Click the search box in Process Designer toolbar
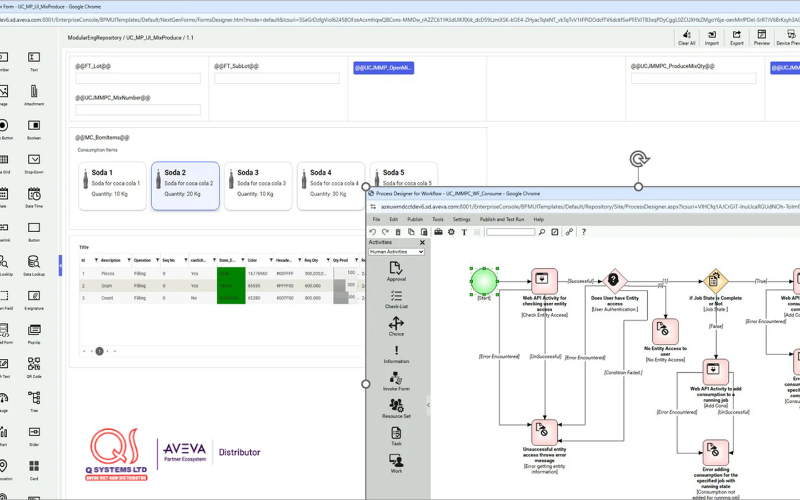Screen dimensions: 800x500 510,232
